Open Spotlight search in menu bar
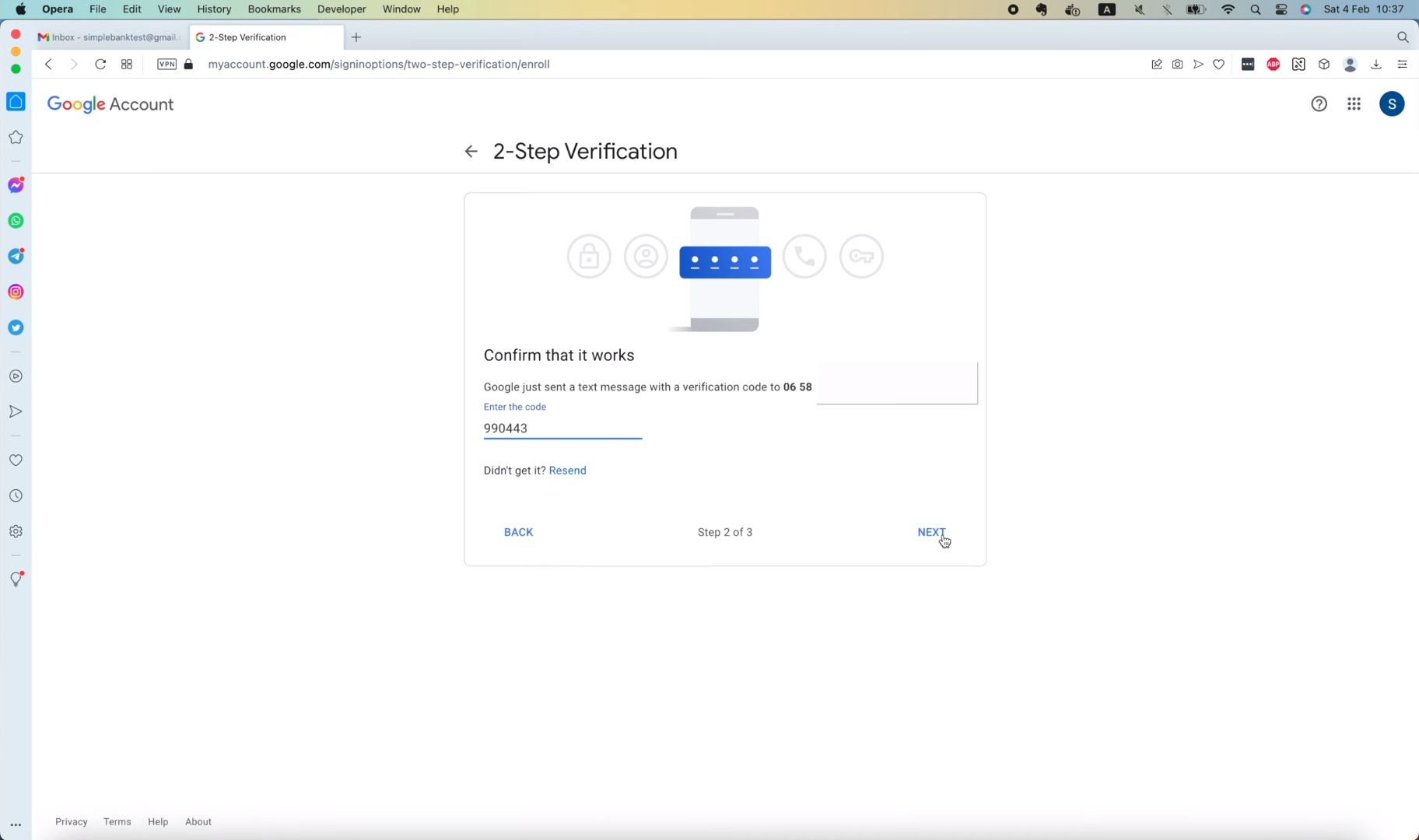This screenshot has height=840, width=1419. (x=1256, y=9)
